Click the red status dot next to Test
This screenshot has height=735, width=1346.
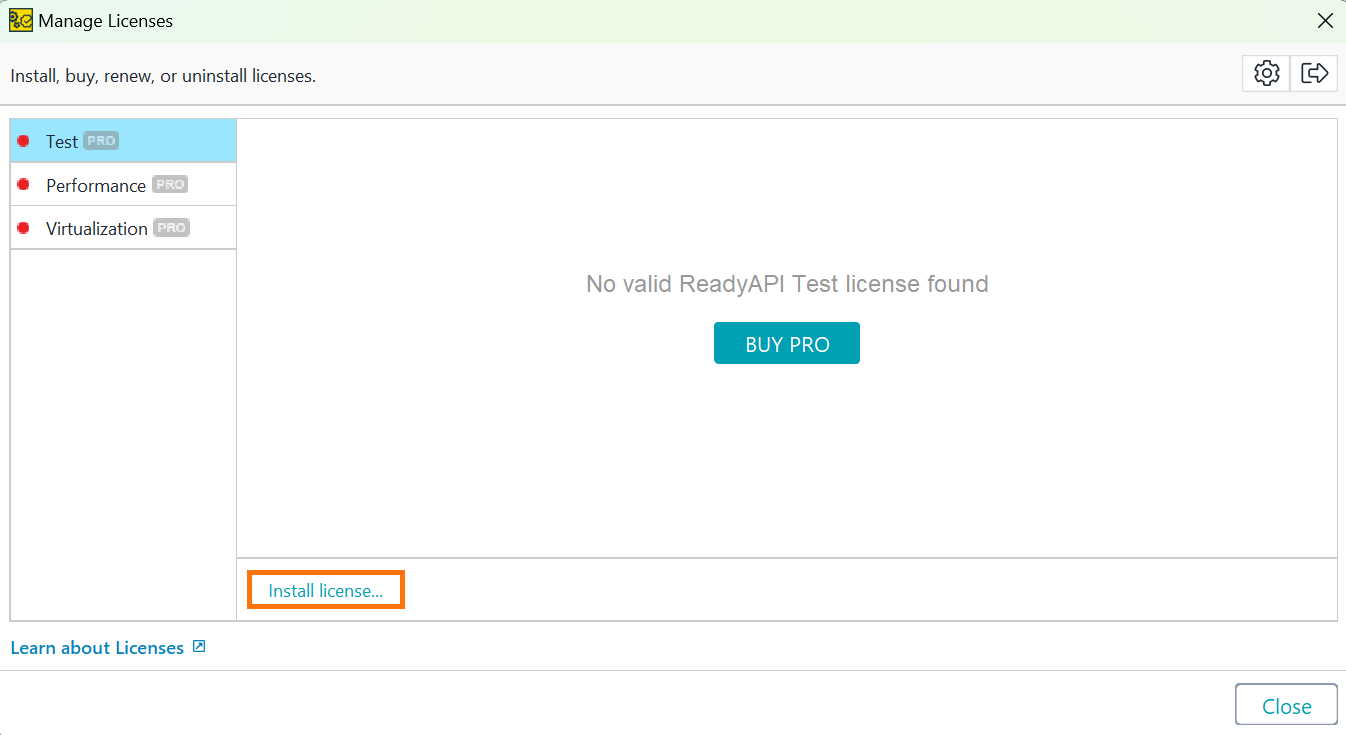[23, 141]
